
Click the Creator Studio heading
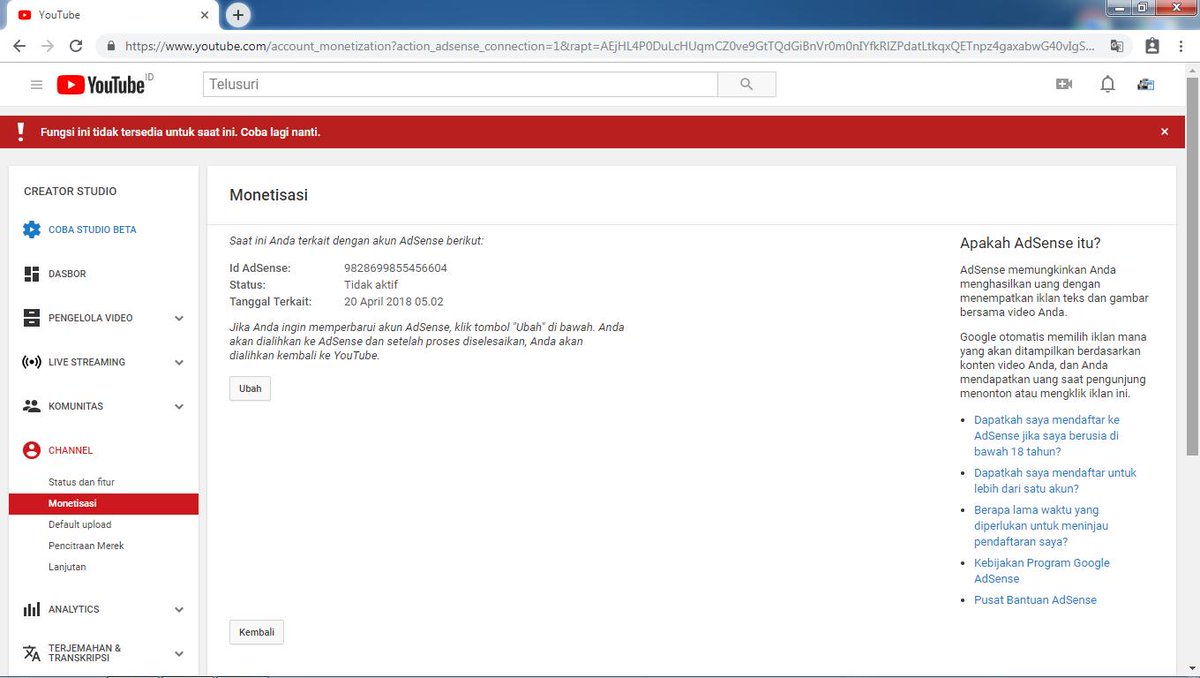[x=70, y=191]
